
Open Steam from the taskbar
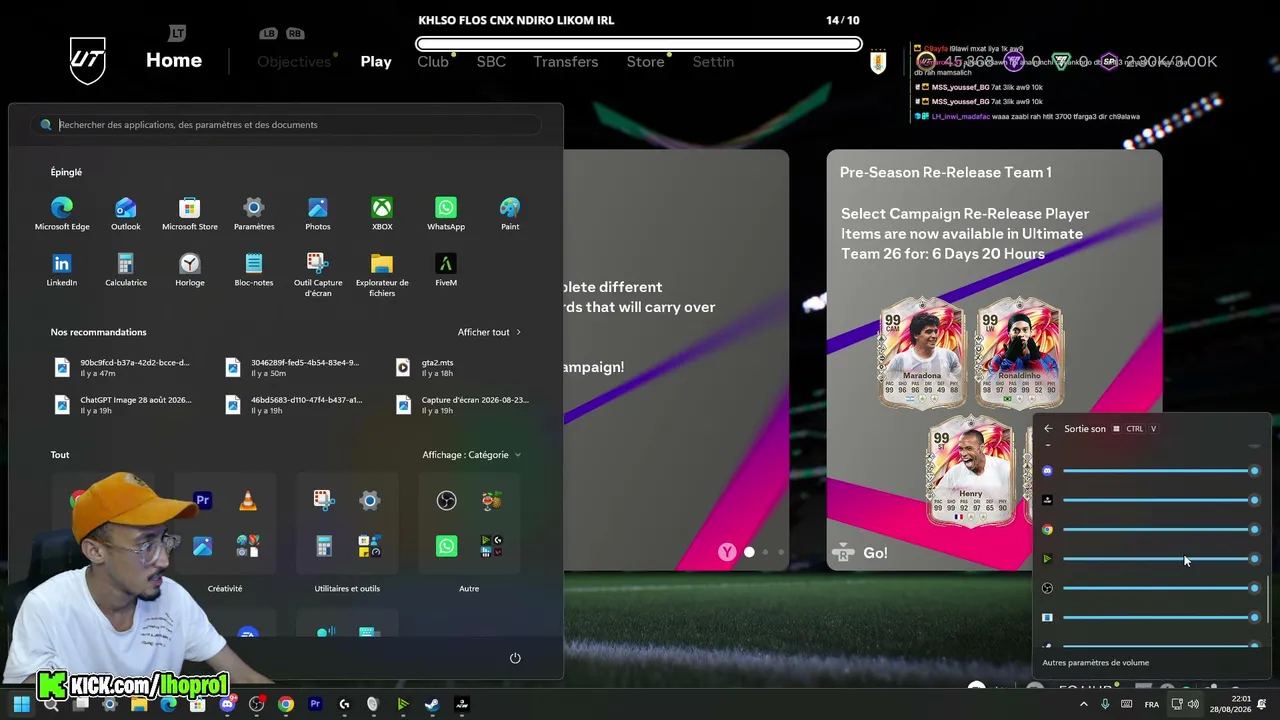(432, 704)
